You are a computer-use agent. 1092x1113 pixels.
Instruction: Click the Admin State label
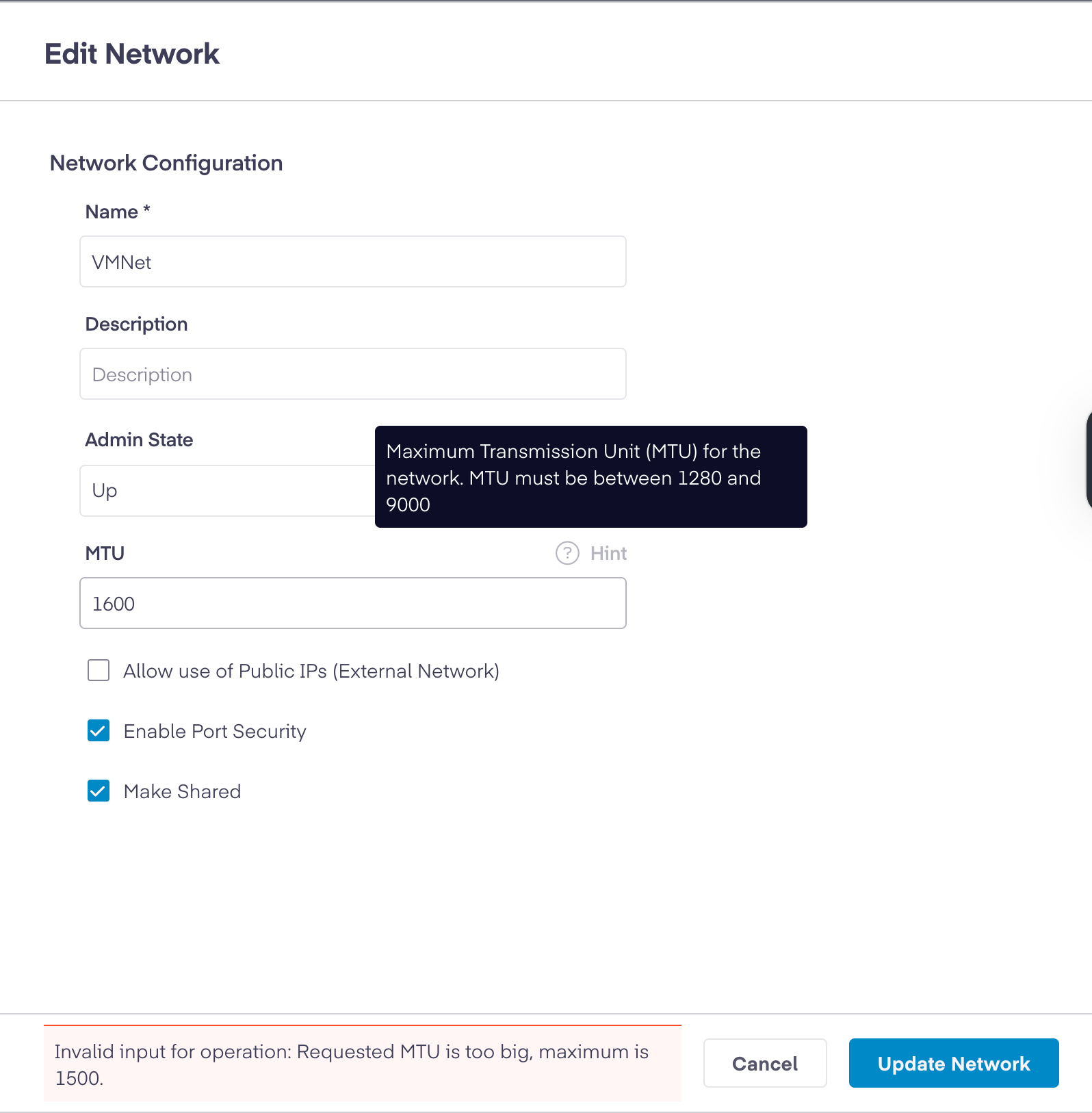139,440
